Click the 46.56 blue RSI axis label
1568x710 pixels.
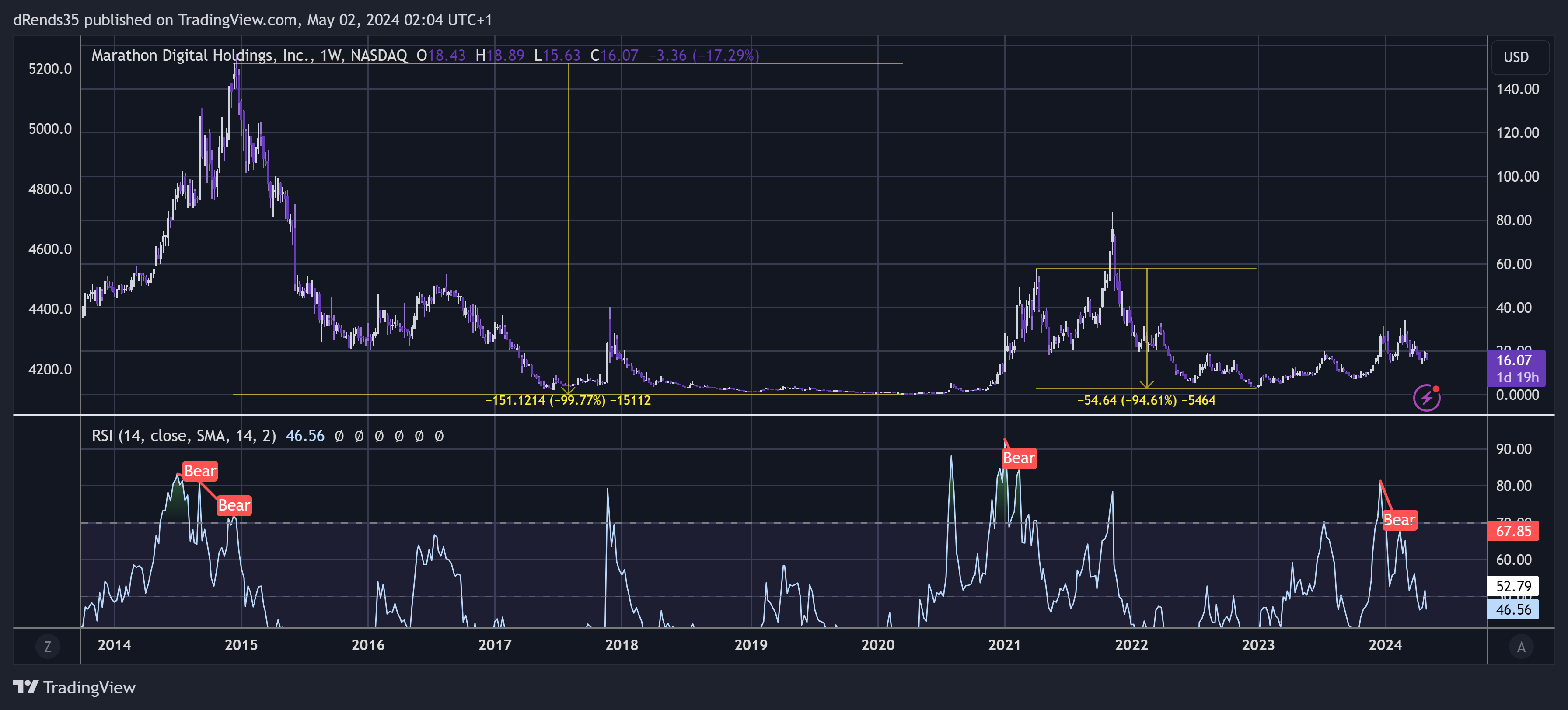coord(1512,609)
